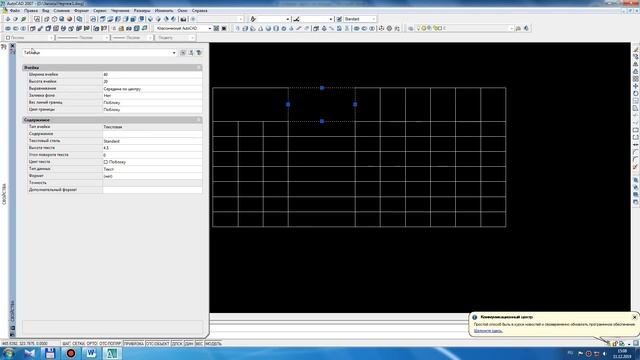
Task: Click the Высота текста value field
Action: pyautogui.click(x=152, y=148)
